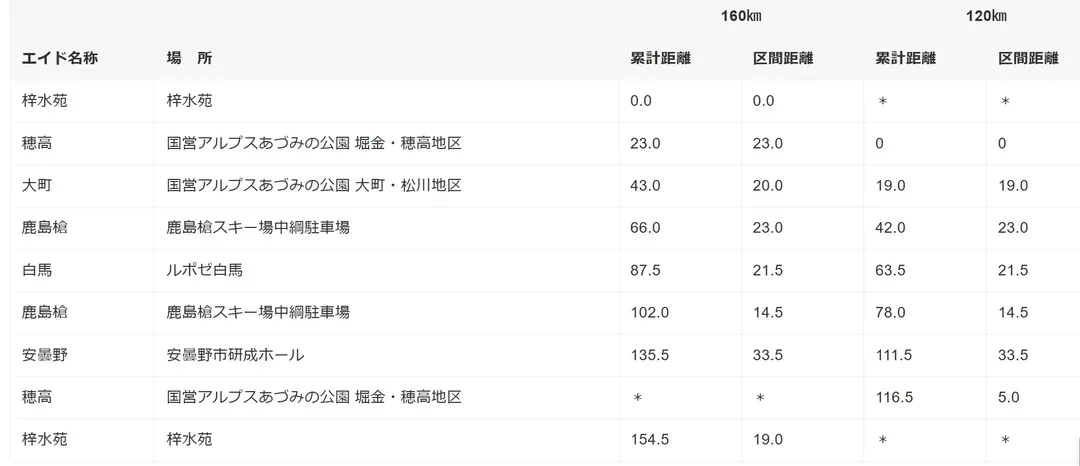Click the 78.0 distance cell
The width and height of the screenshot is (1080, 466).
890,312
